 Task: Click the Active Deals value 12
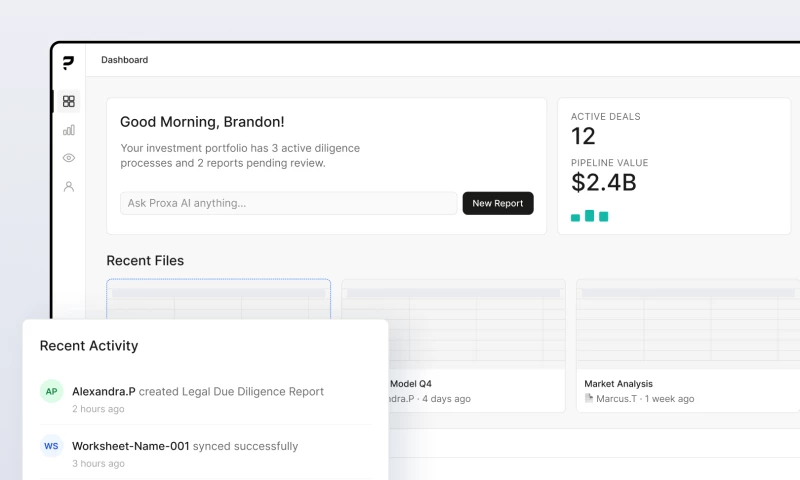click(583, 136)
